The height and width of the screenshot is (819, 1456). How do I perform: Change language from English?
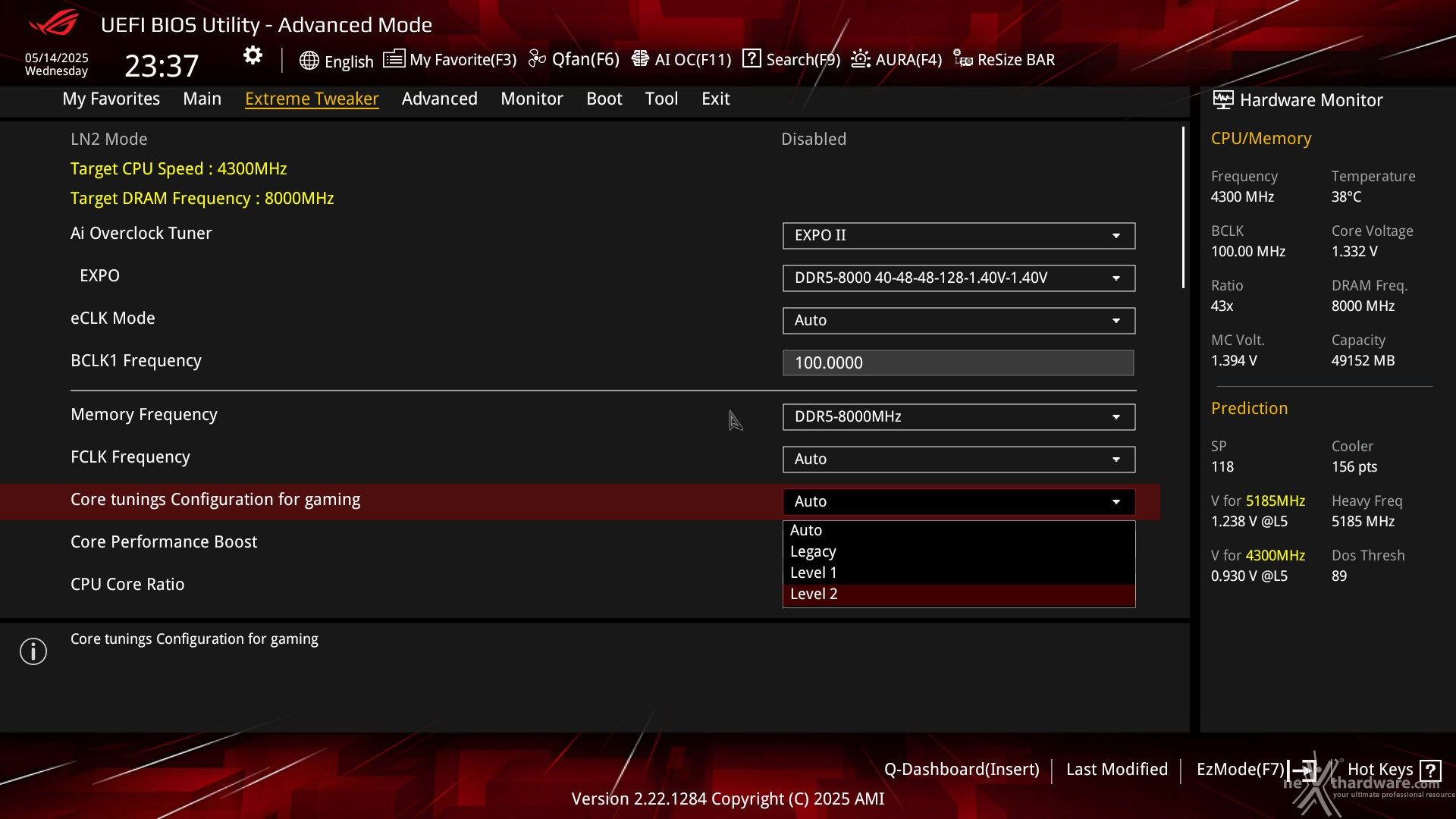click(x=337, y=61)
